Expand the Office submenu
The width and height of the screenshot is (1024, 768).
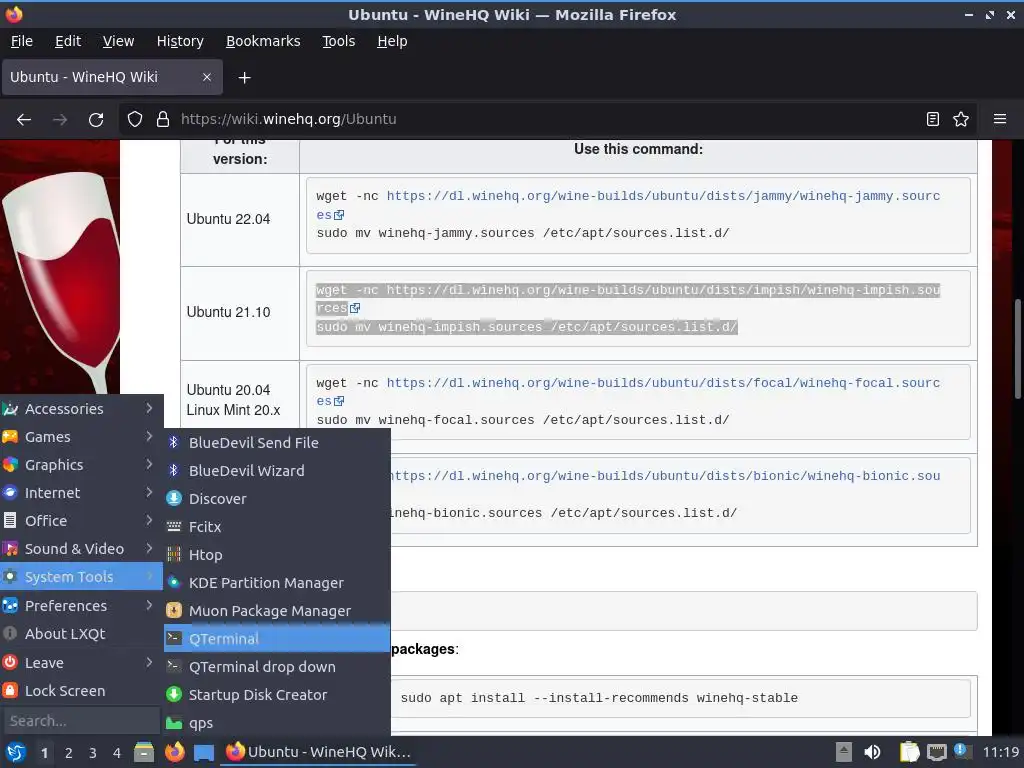pyautogui.click(x=81, y=521)
